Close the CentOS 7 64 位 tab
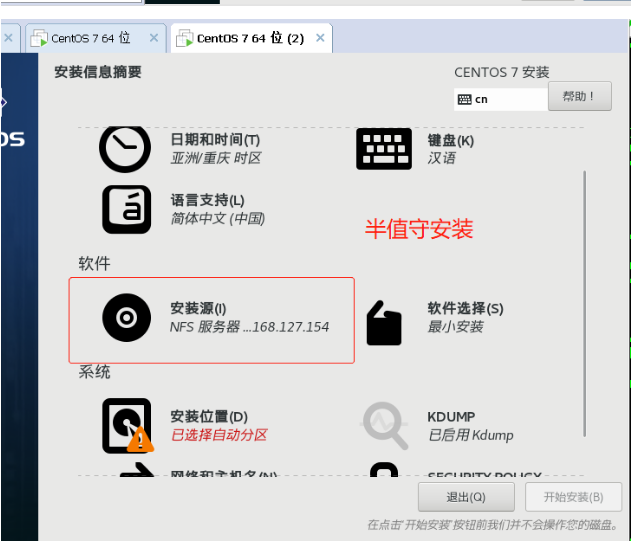 pyautogui.click(x=154, y=38)
